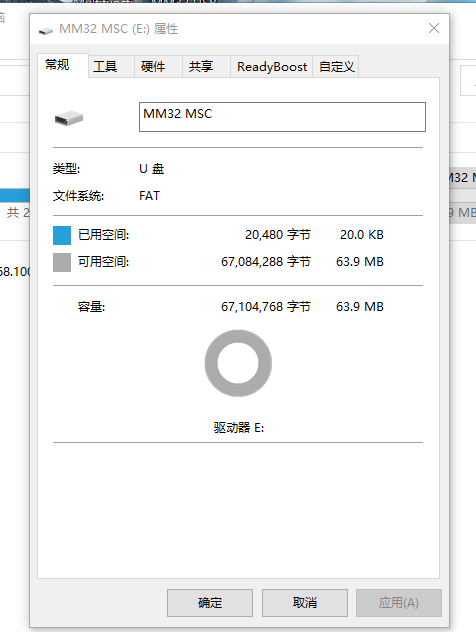Close the MM32 MSC properties dialog
This screenshot has width=476, height=632.
click(x=434, y=28)
